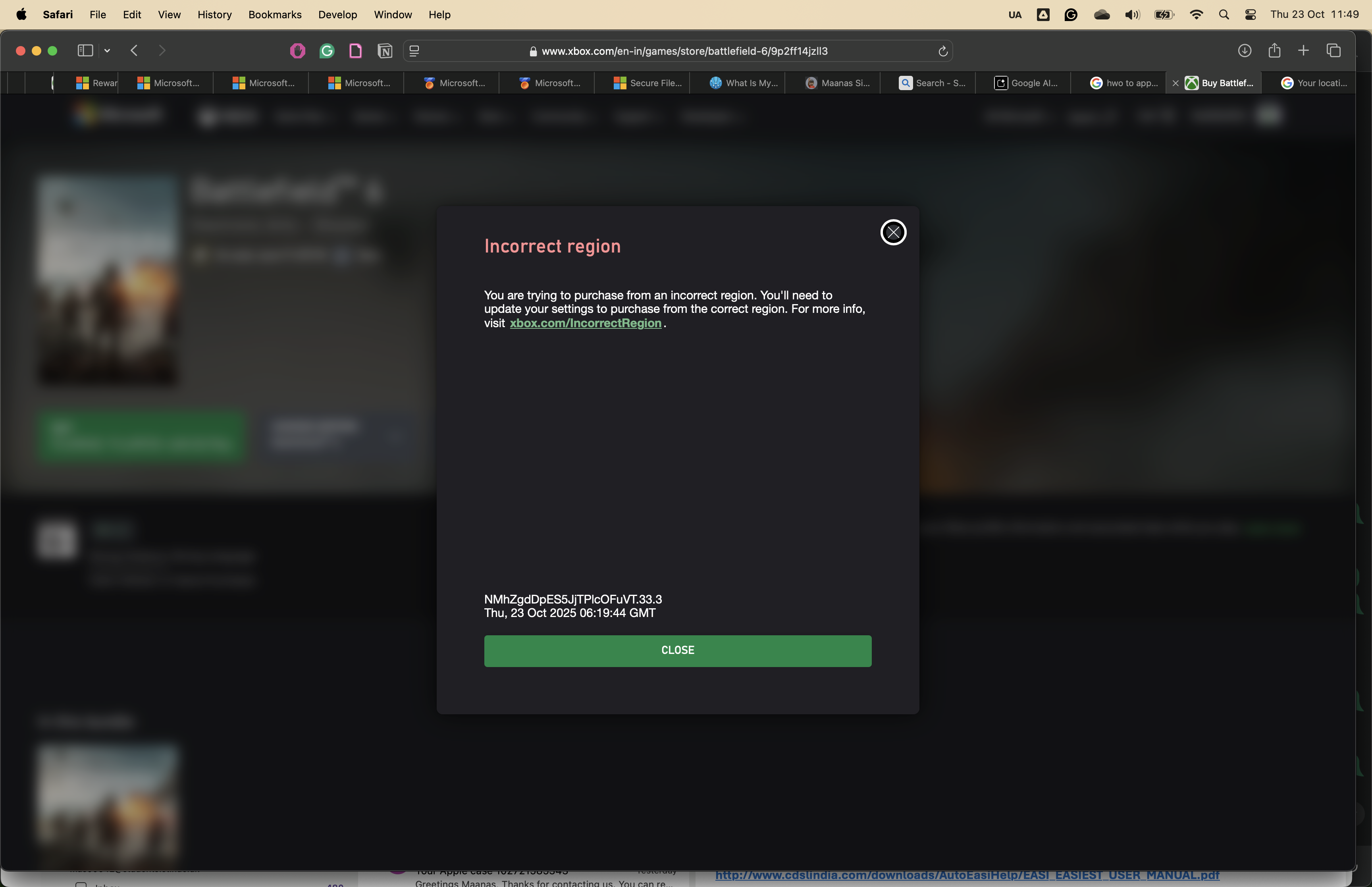
Task: Open the Develop menu
Action: [x=337, y=14]
